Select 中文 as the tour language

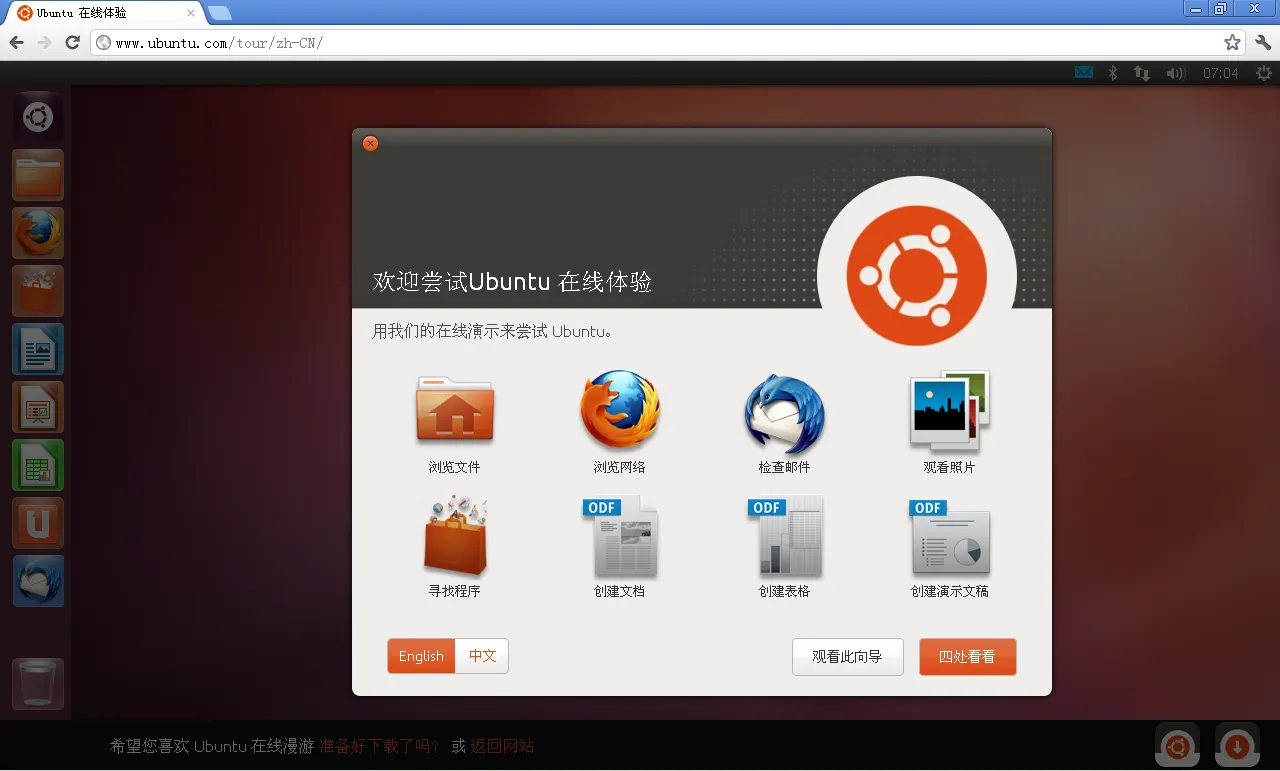pos(481,656)
